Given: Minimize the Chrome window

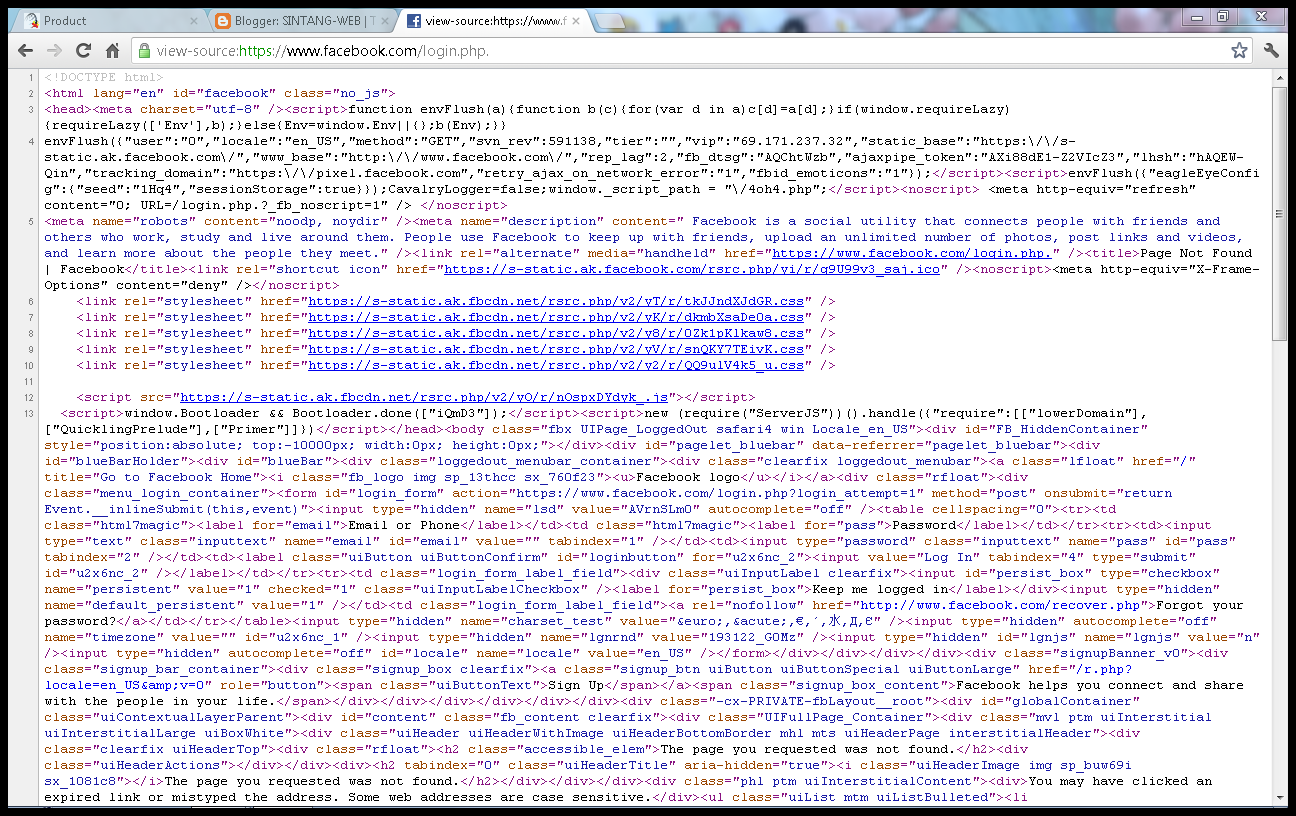Looking at the screenshot, I should click(x=1198, y=15).
